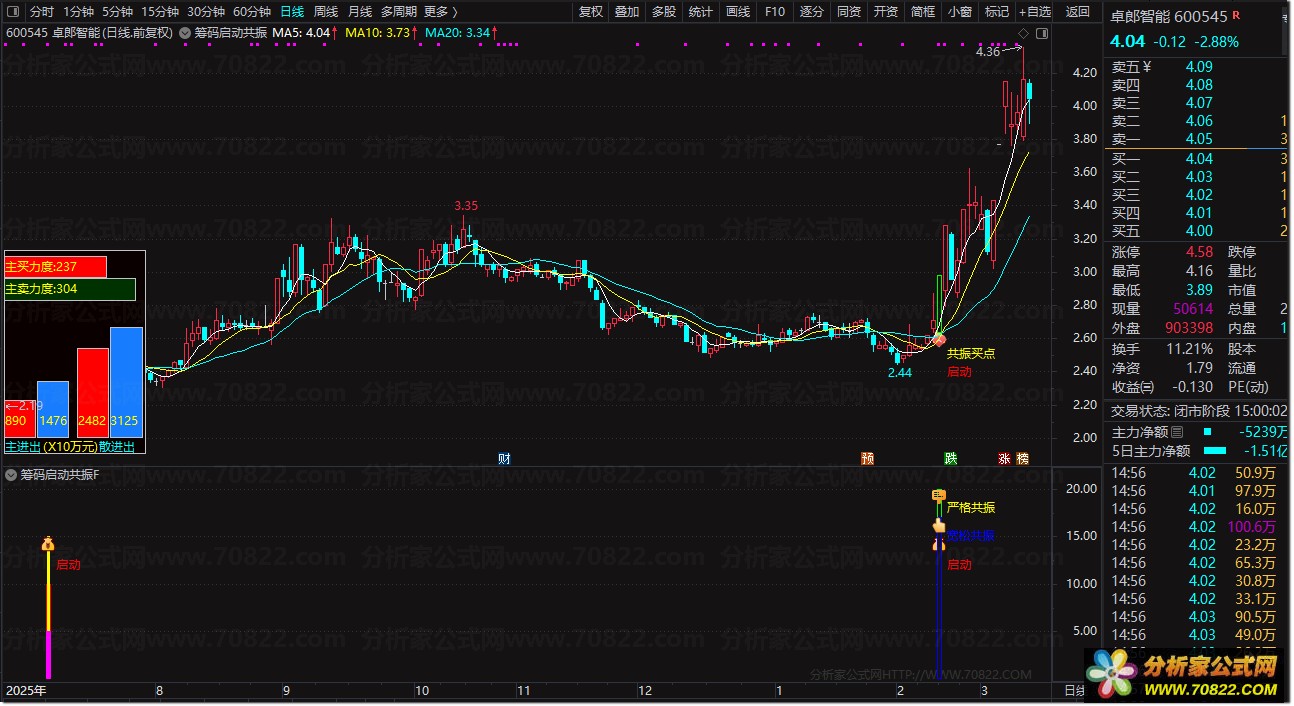Click the panel menu icon at toolbar left

coord(13,12)
